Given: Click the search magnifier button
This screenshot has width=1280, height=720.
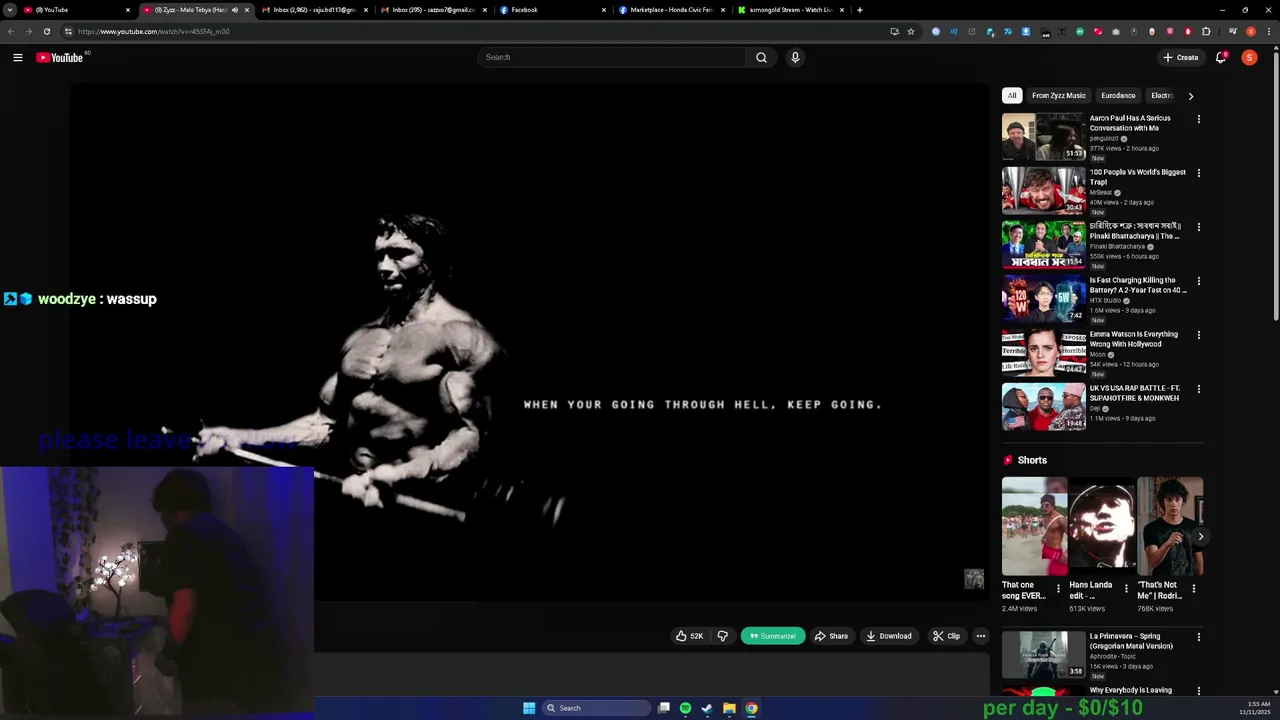Looking at the screenshot, I should point(761,58).
